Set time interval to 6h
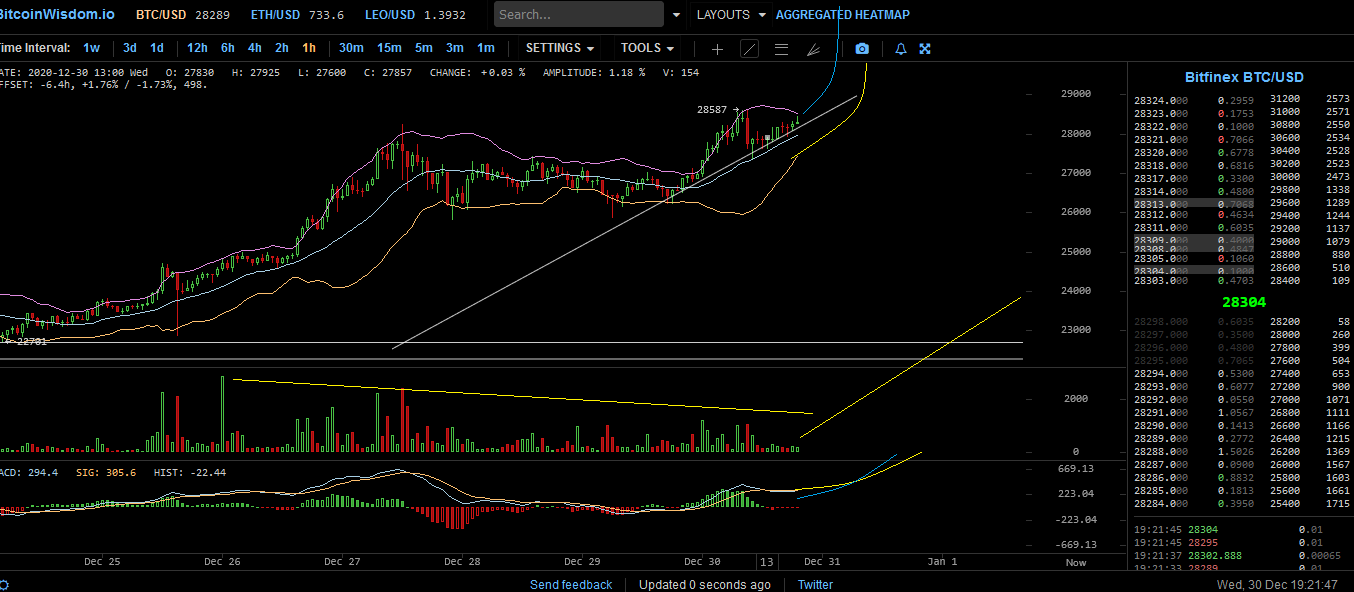Image resolution: width=1354 pixels, height=592 pixels. [x=228, y=48]
